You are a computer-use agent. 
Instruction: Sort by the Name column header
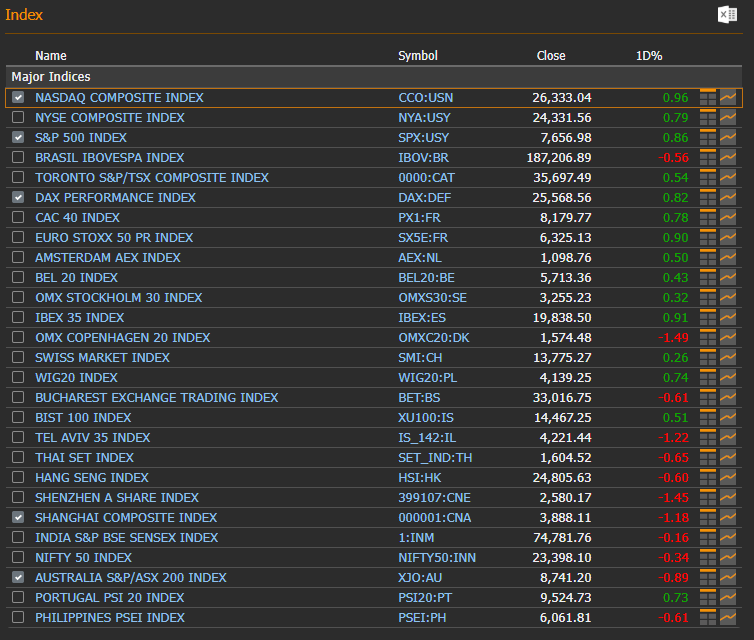click(50, 56)
